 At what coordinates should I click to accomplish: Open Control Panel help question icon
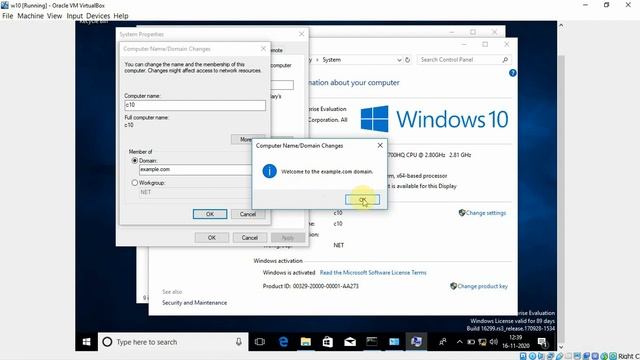coord(513,73)
